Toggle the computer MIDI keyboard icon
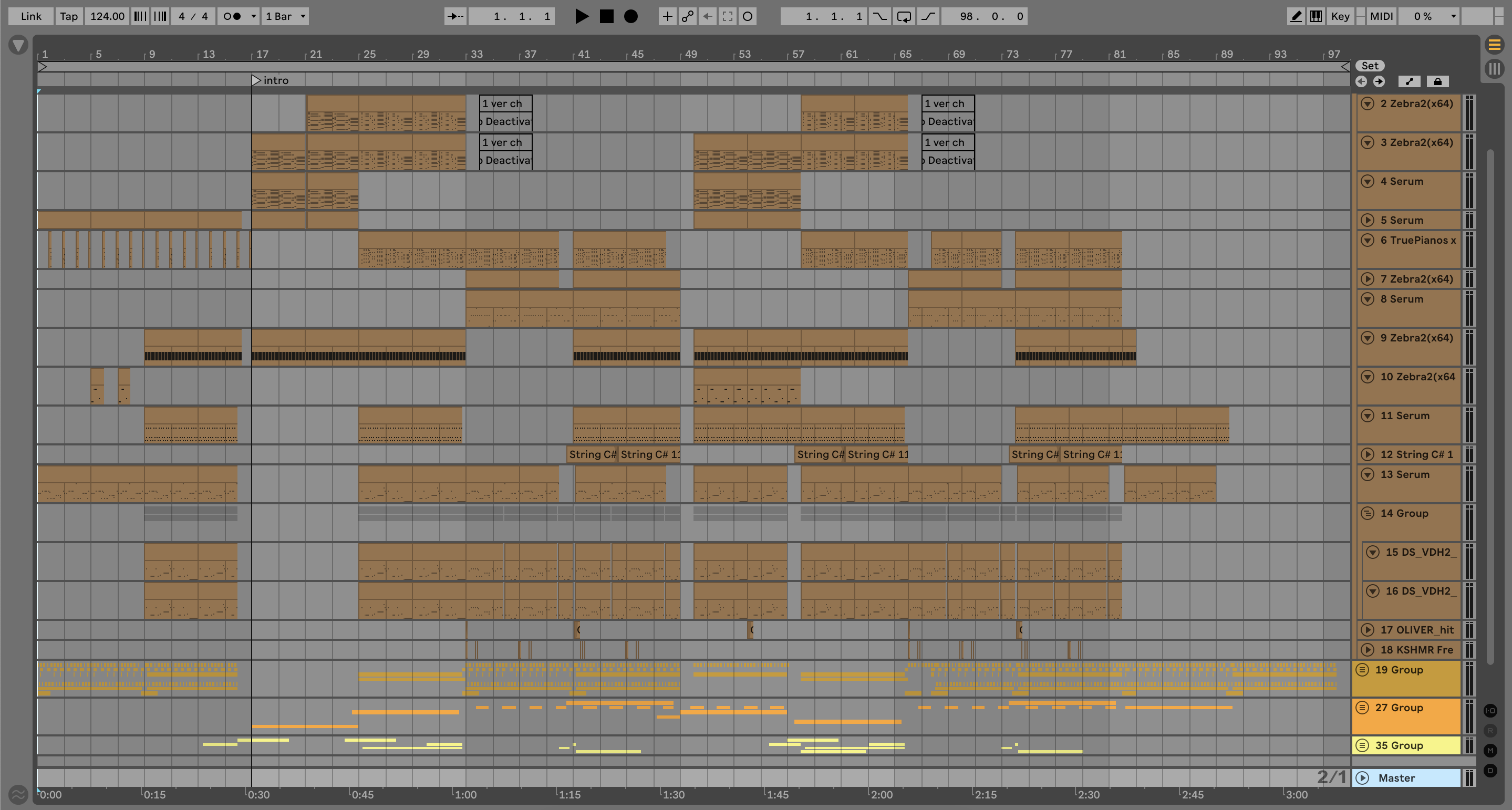 coord(1316,16)
